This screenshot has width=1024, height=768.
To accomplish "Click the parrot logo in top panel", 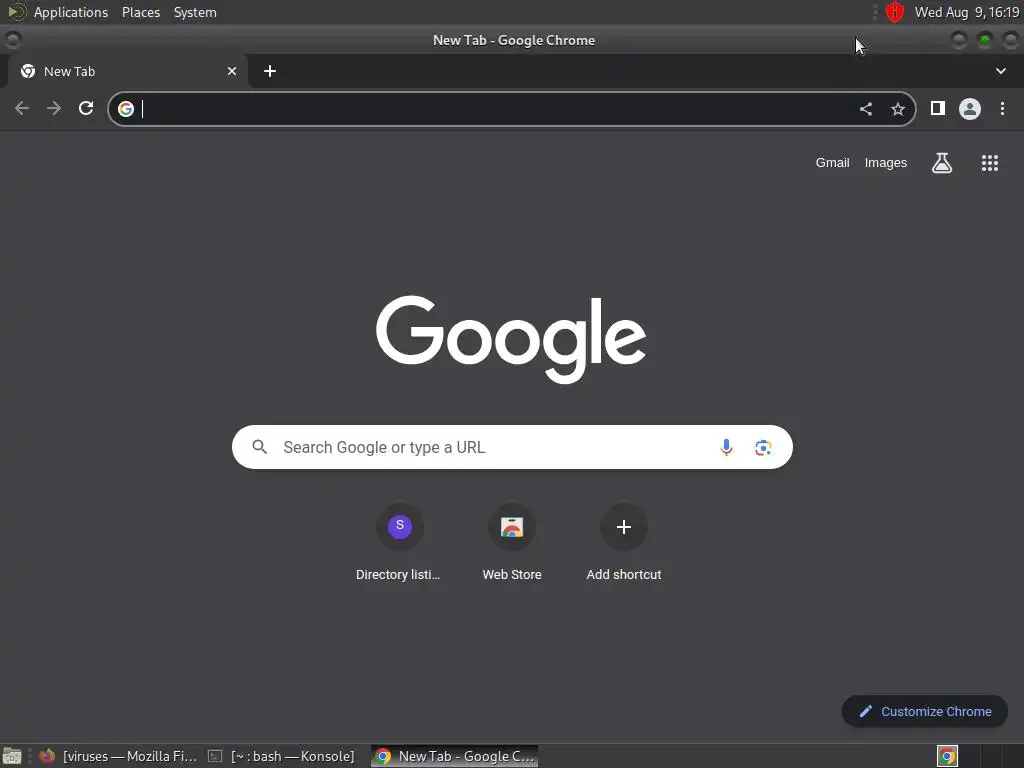I will 16,12.
